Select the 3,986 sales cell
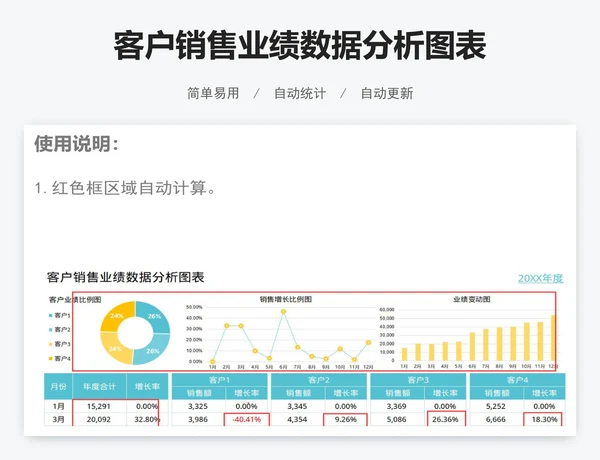 (x=198, y=419)
